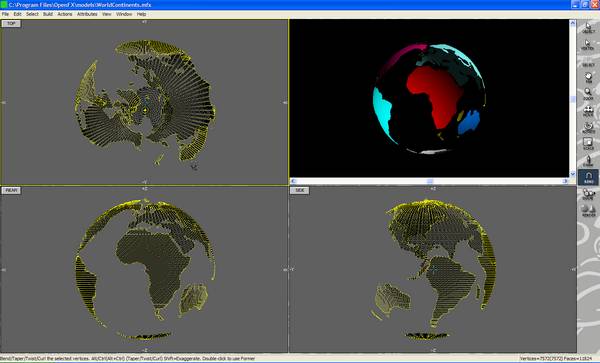Click the REAR viewport label button
This screenshot has height=363, width=600.
[x=11, y=190]
